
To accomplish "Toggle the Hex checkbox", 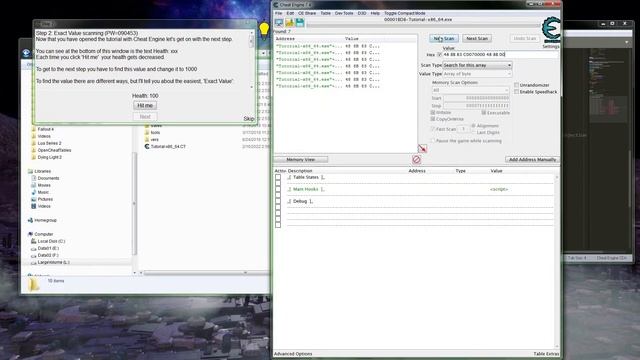I will [x=440, y=55].
